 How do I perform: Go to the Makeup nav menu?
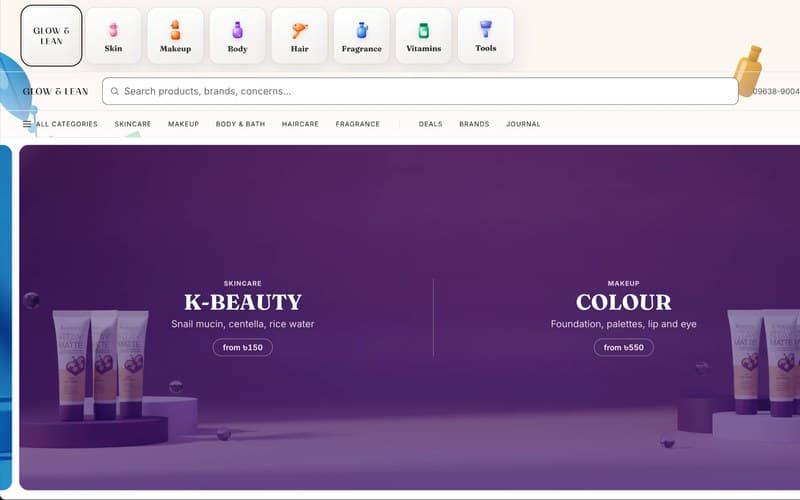(183, 124)
